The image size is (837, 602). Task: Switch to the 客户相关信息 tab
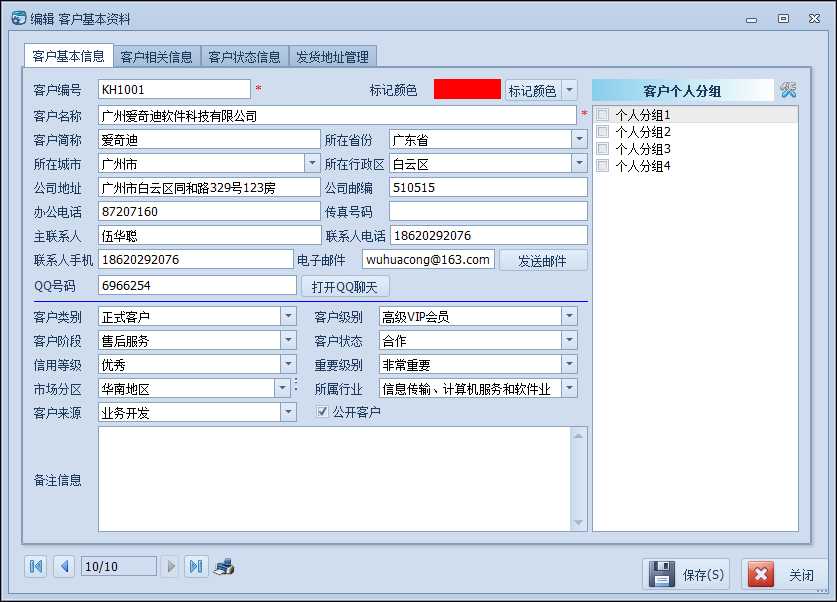157,57
